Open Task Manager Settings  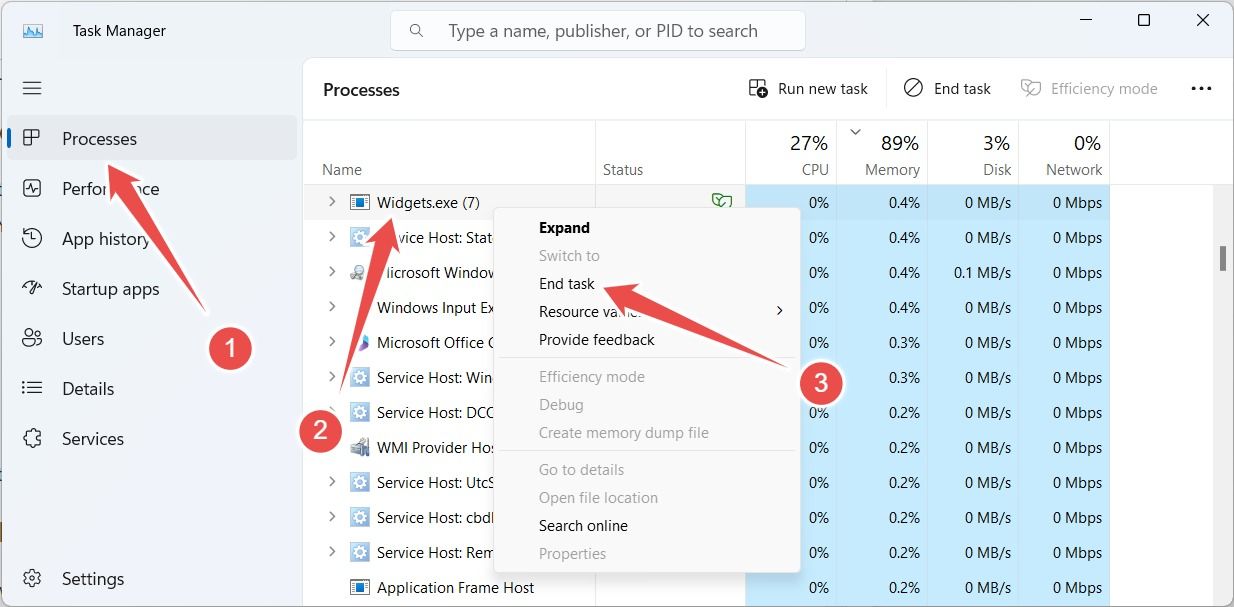(93, 578)
